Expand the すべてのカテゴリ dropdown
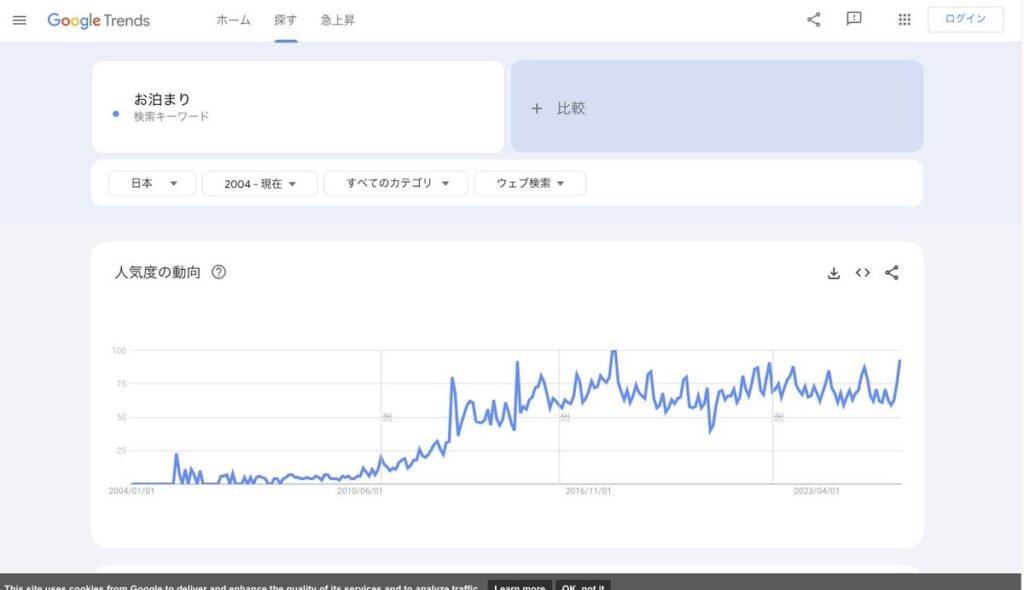 pos(396,184)
